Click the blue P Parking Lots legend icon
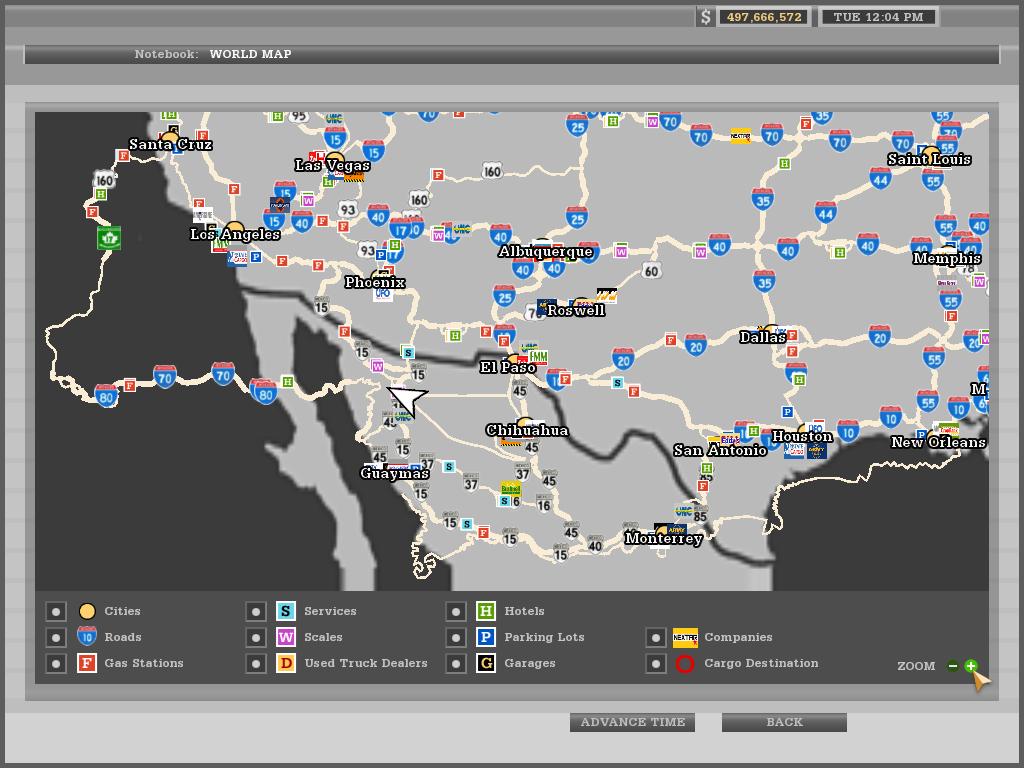1024x768 pixels. point(486,637)
